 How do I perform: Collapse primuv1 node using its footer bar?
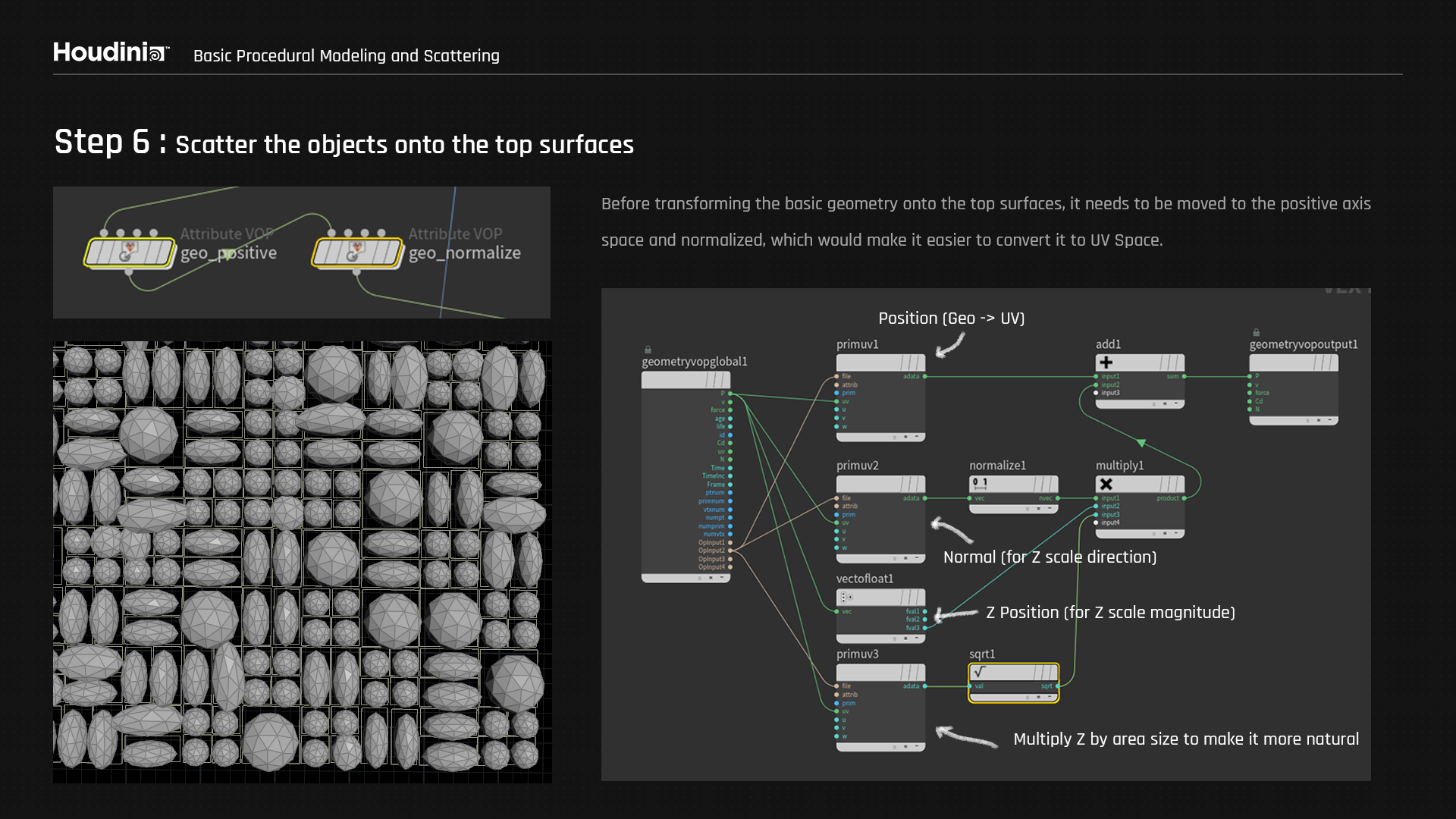[x=880, y=437]
